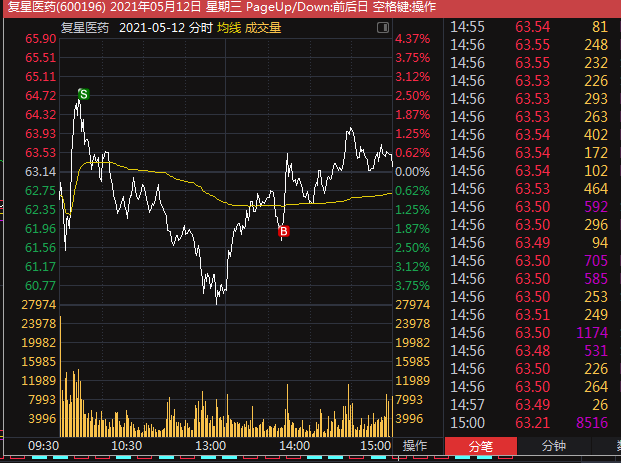This screenshot has height=463, width=621.
Task: Select the tick row with volume 232
Action: pos(529,63)
